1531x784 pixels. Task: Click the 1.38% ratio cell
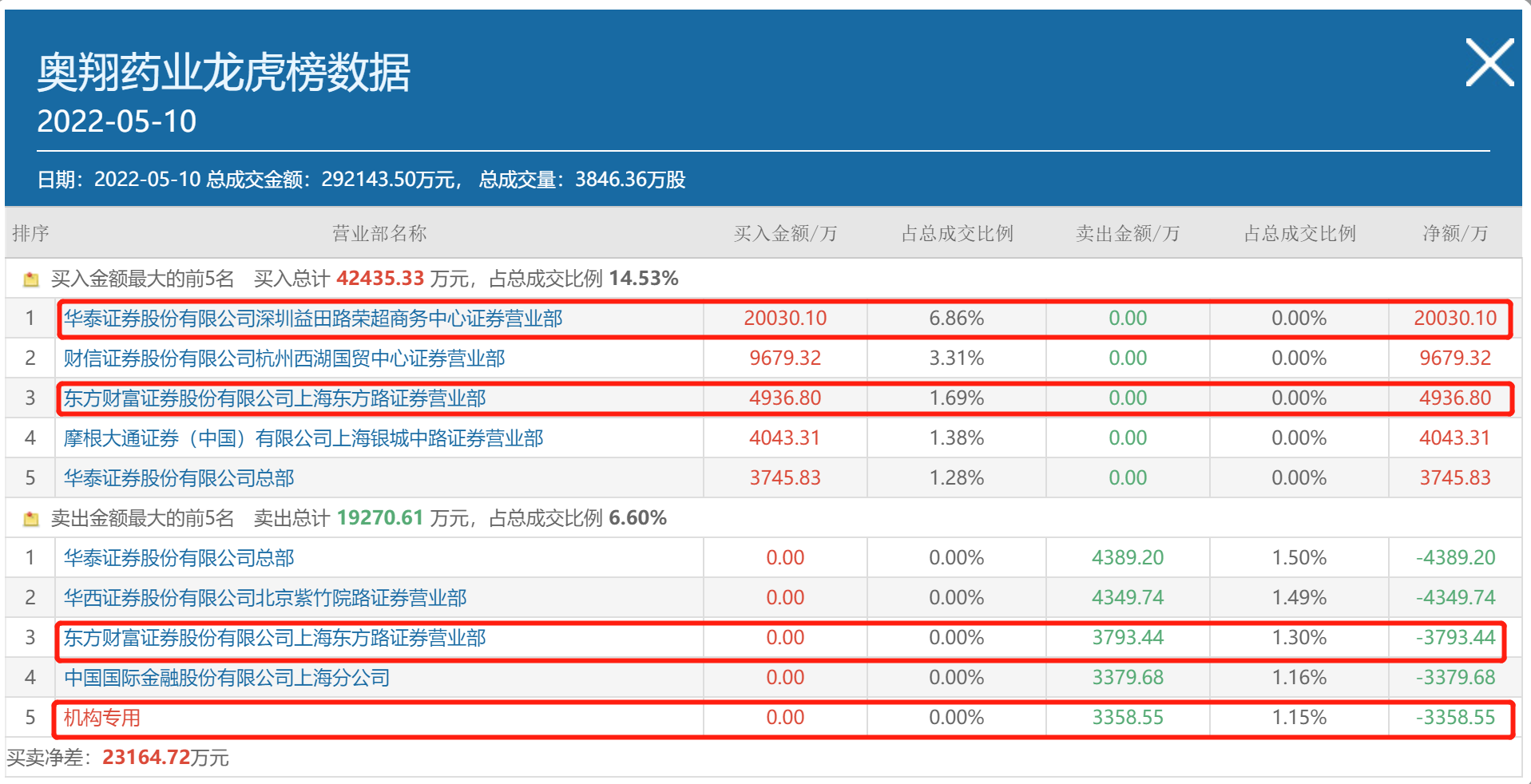click(957, 438)
